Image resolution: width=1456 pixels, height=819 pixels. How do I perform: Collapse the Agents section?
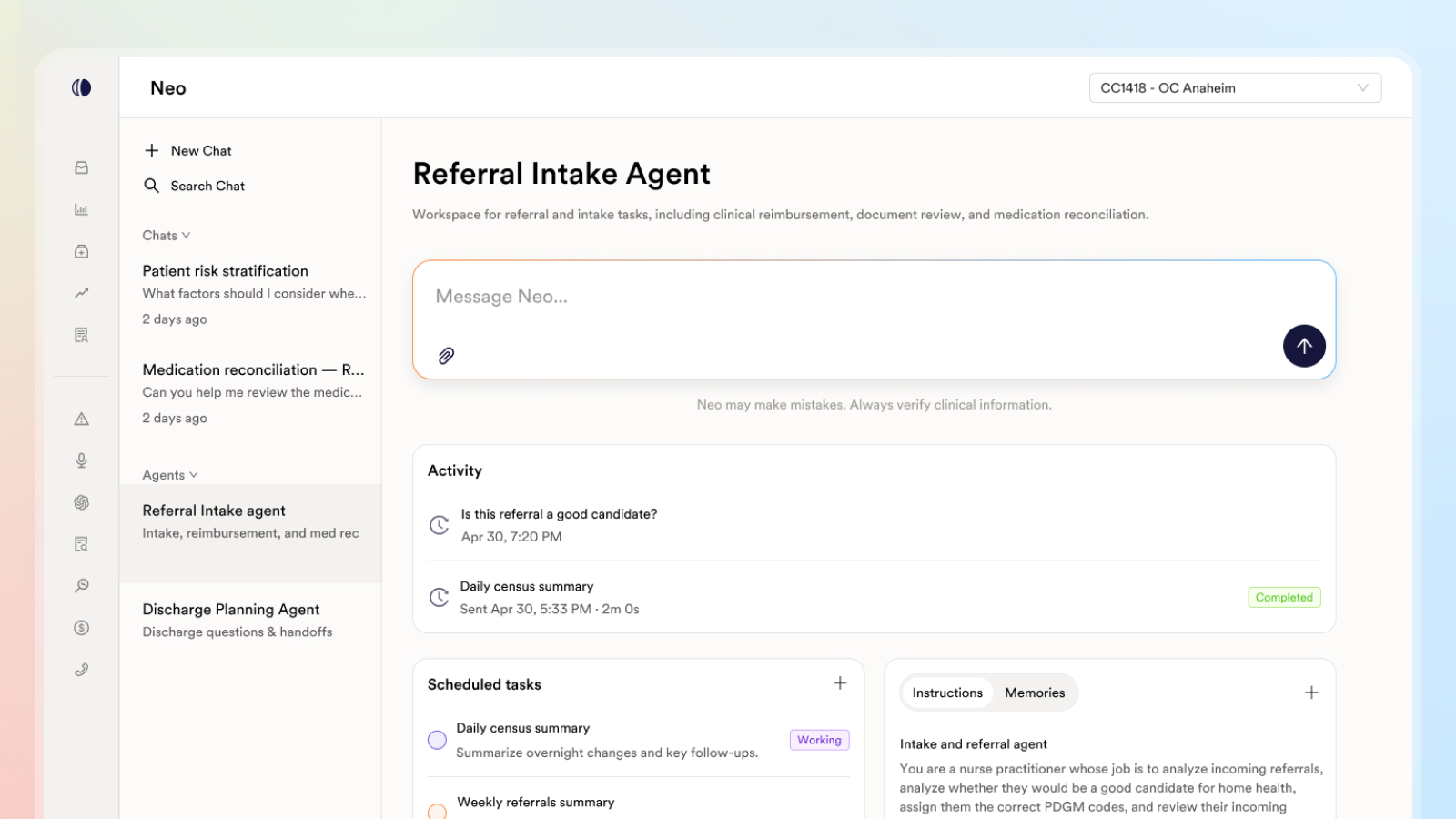170,475
